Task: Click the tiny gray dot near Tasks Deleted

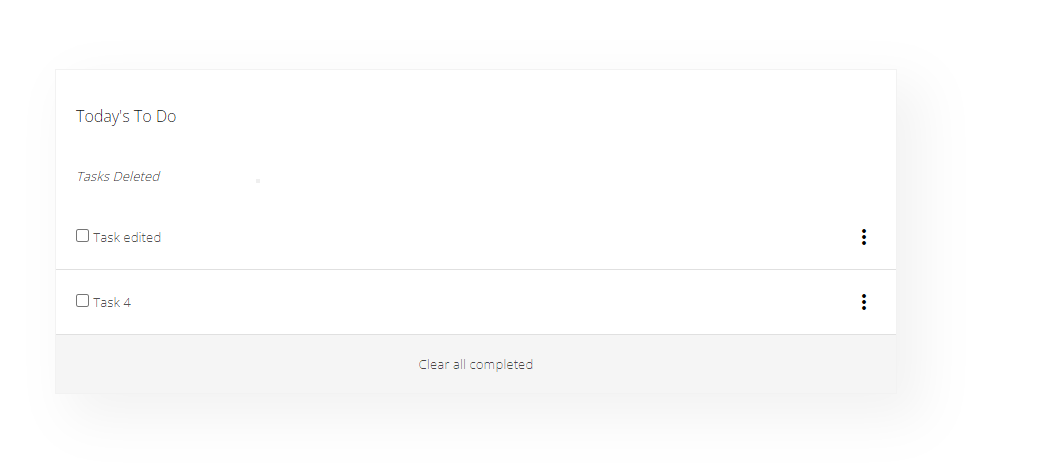Action: [258, 181]
